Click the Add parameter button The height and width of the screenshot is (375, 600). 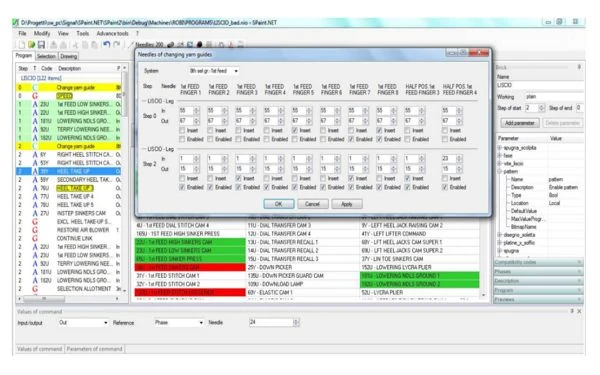pos(520,123)
